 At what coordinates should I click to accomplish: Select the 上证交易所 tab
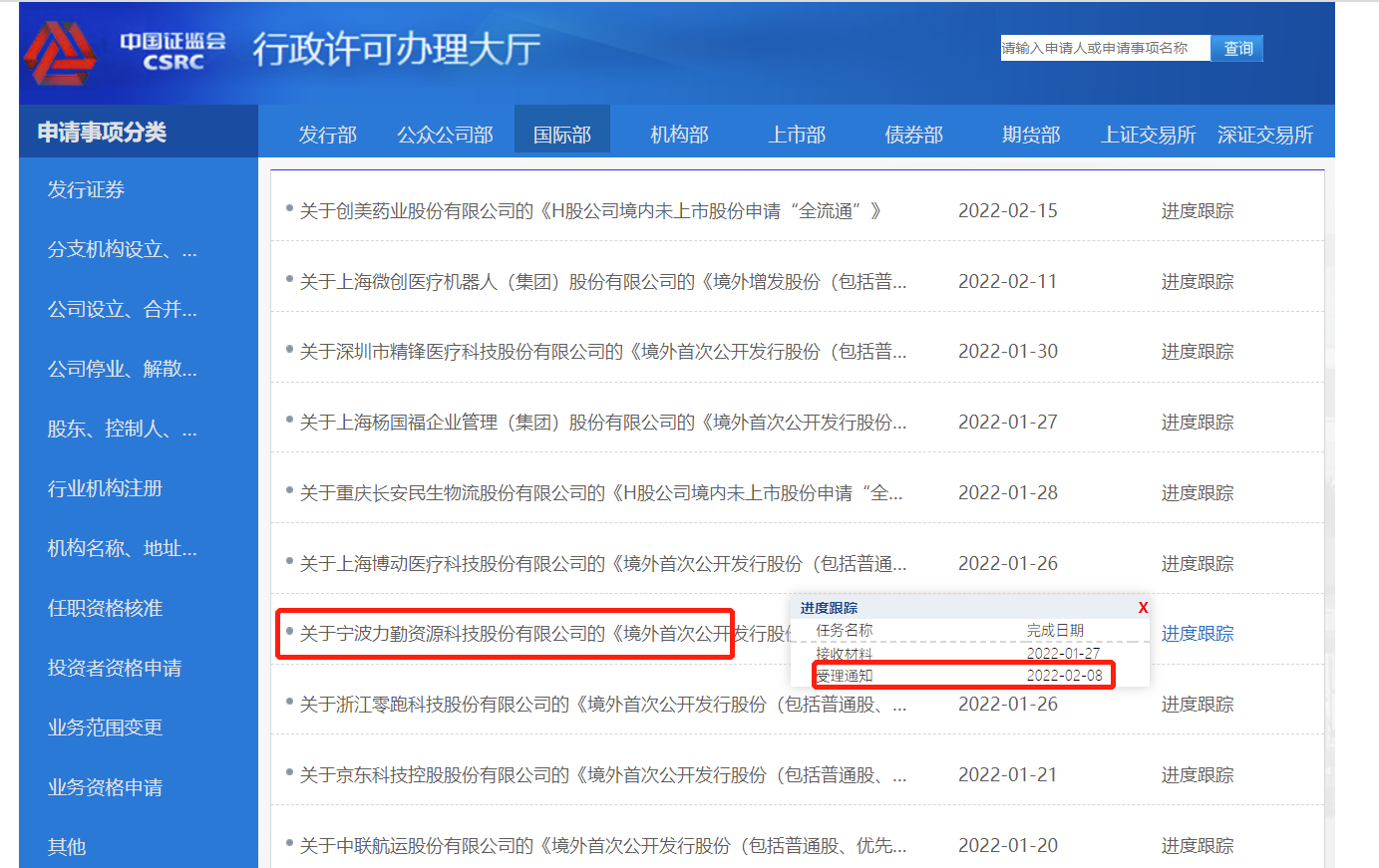pyautogui.click(x=1148, y=135)
